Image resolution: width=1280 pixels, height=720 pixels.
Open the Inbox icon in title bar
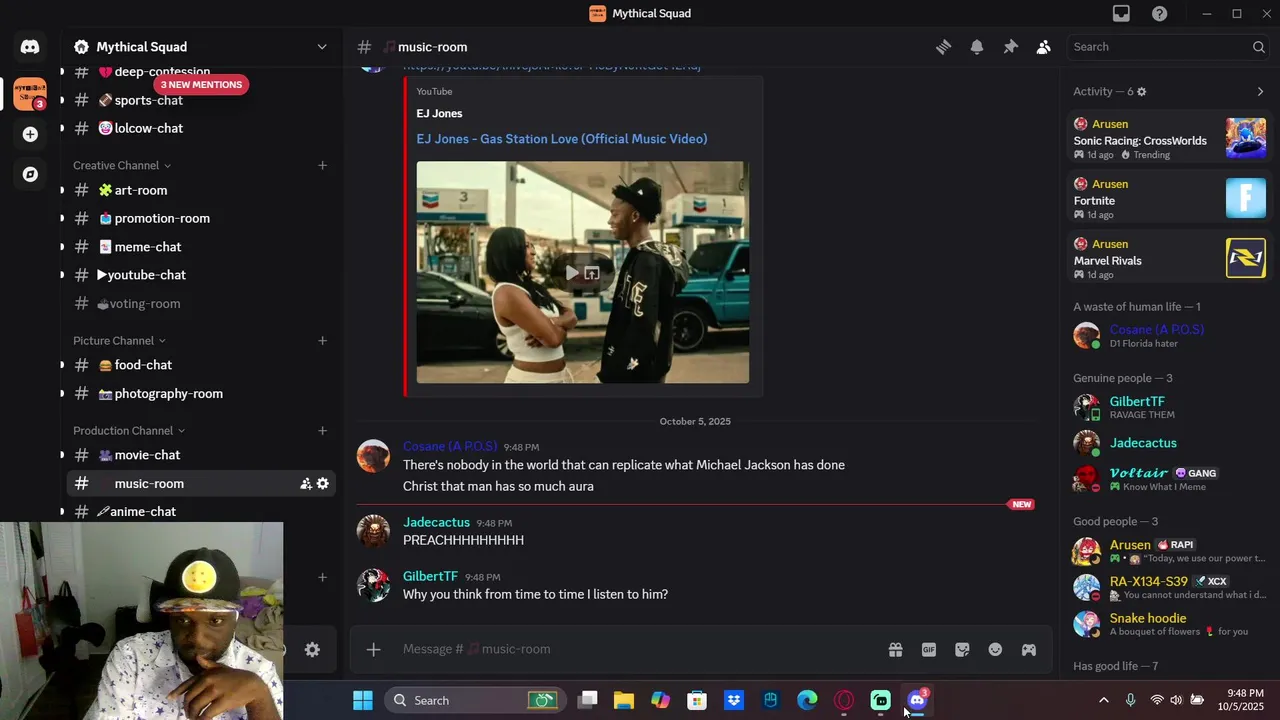[x=1121, y=13]
